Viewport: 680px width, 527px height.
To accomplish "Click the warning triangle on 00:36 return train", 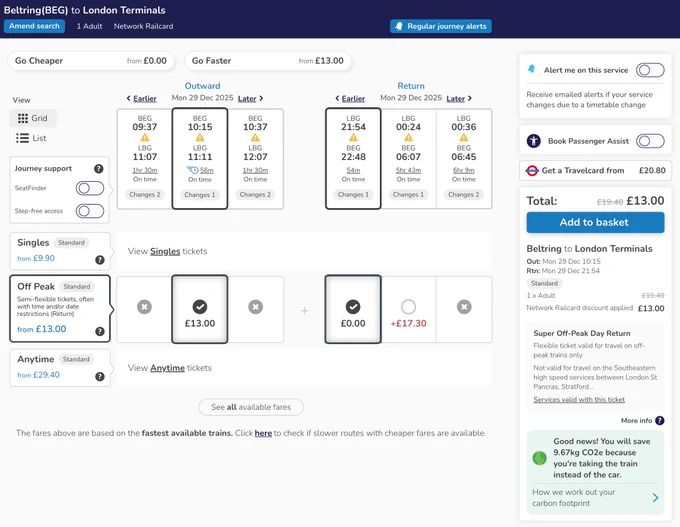I will tap(464, 137).
